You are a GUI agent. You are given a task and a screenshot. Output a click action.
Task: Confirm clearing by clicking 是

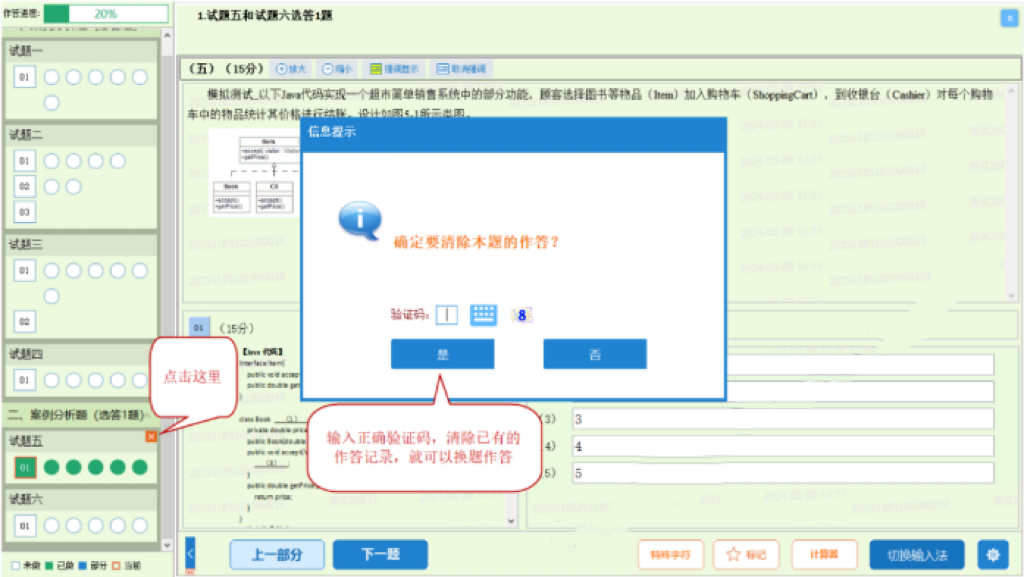pos(442,354)
